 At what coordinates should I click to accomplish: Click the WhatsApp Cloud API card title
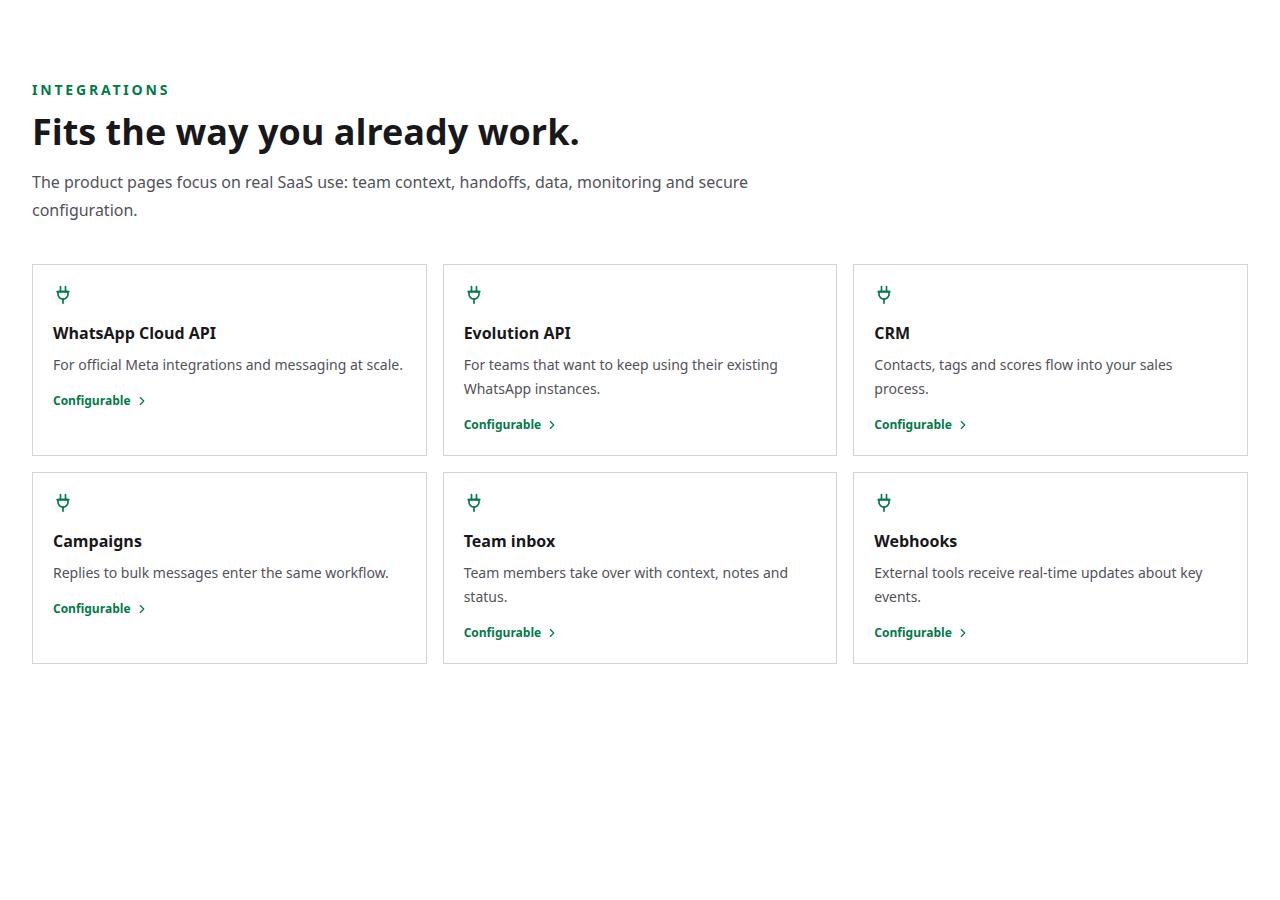[x=134, y=333]
